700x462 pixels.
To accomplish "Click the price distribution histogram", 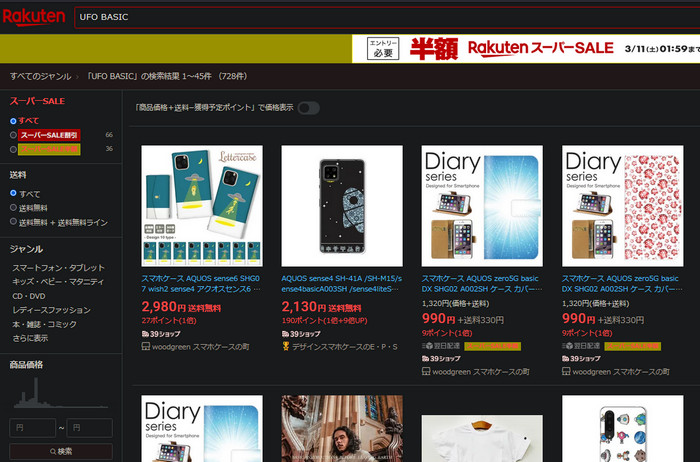I will (x=61, y=393).
